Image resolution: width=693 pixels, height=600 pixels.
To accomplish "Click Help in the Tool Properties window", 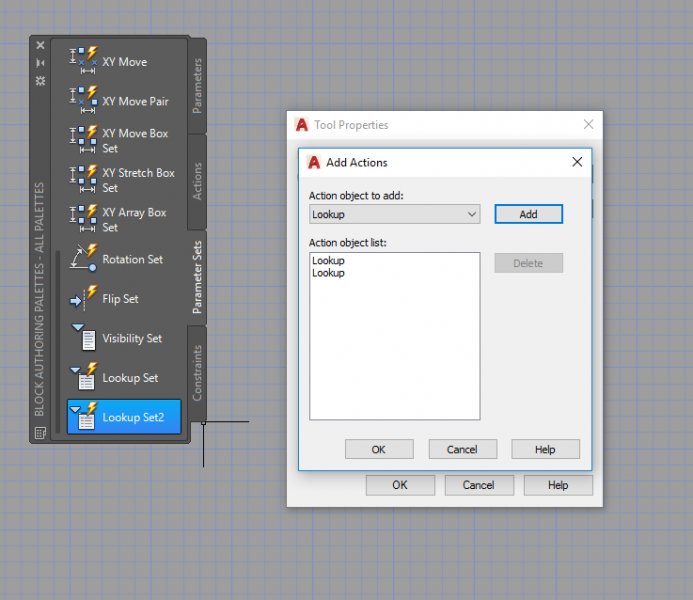I will 558,485.
